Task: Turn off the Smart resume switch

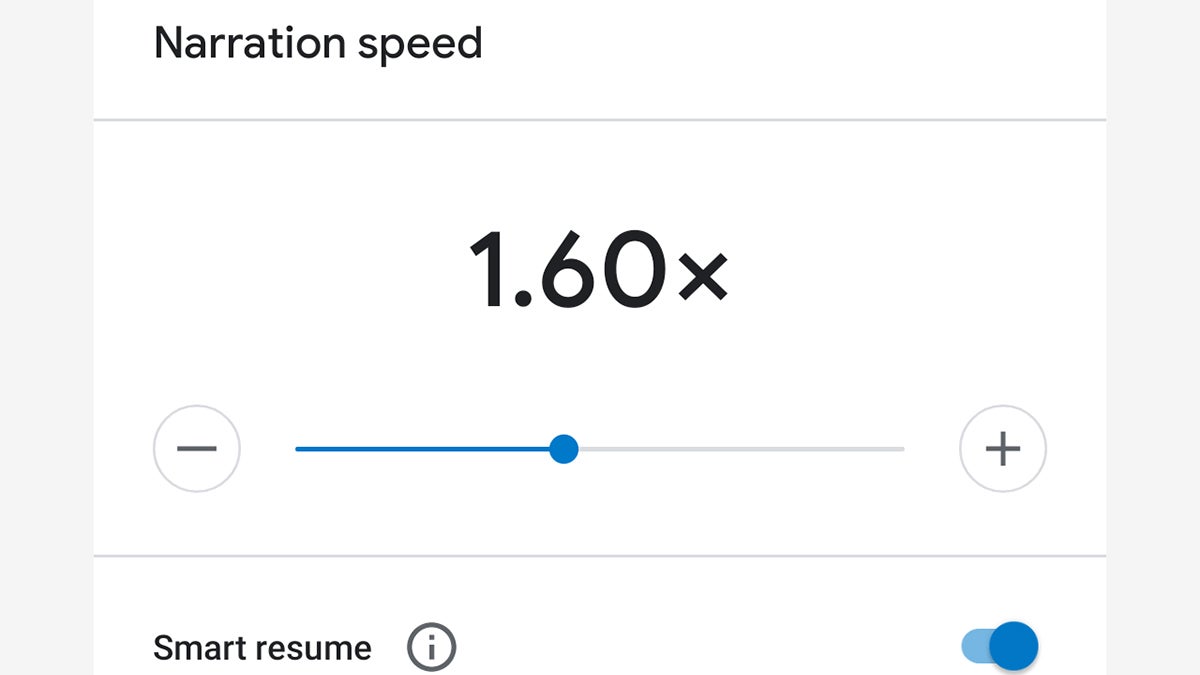Action: (x=1002, y=645)
